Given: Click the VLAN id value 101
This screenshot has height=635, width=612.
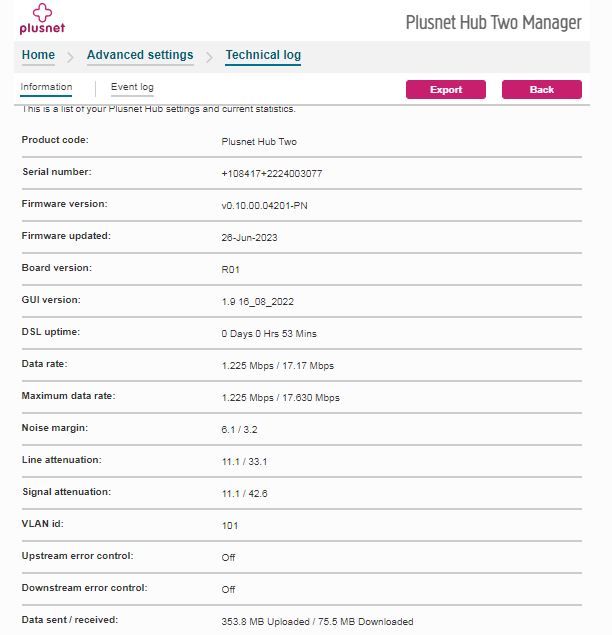Looking at the screenshot, I should point(229,526).
